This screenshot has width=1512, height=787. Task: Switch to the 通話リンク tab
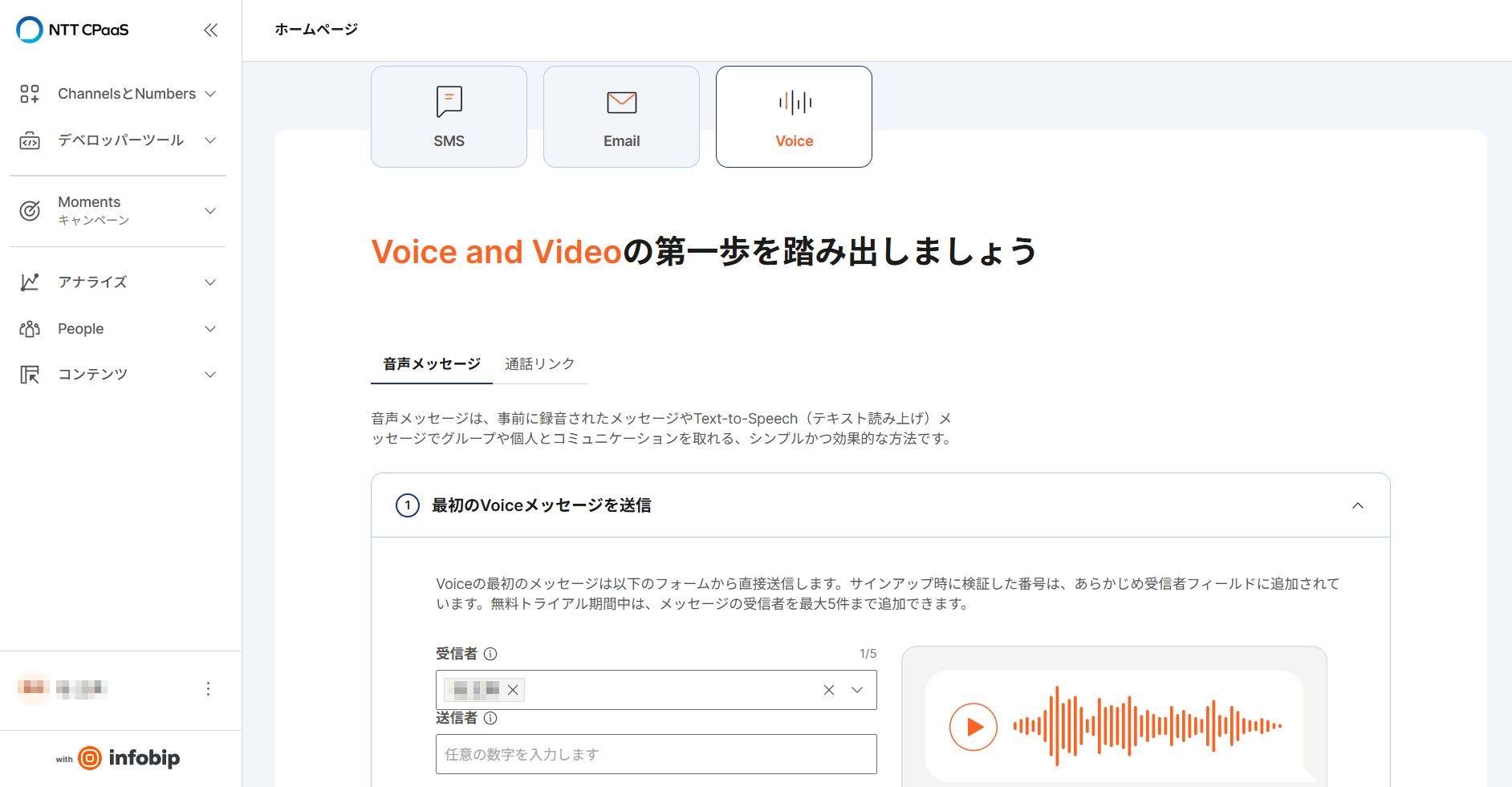pyautogui.click(x=540, y=364)
